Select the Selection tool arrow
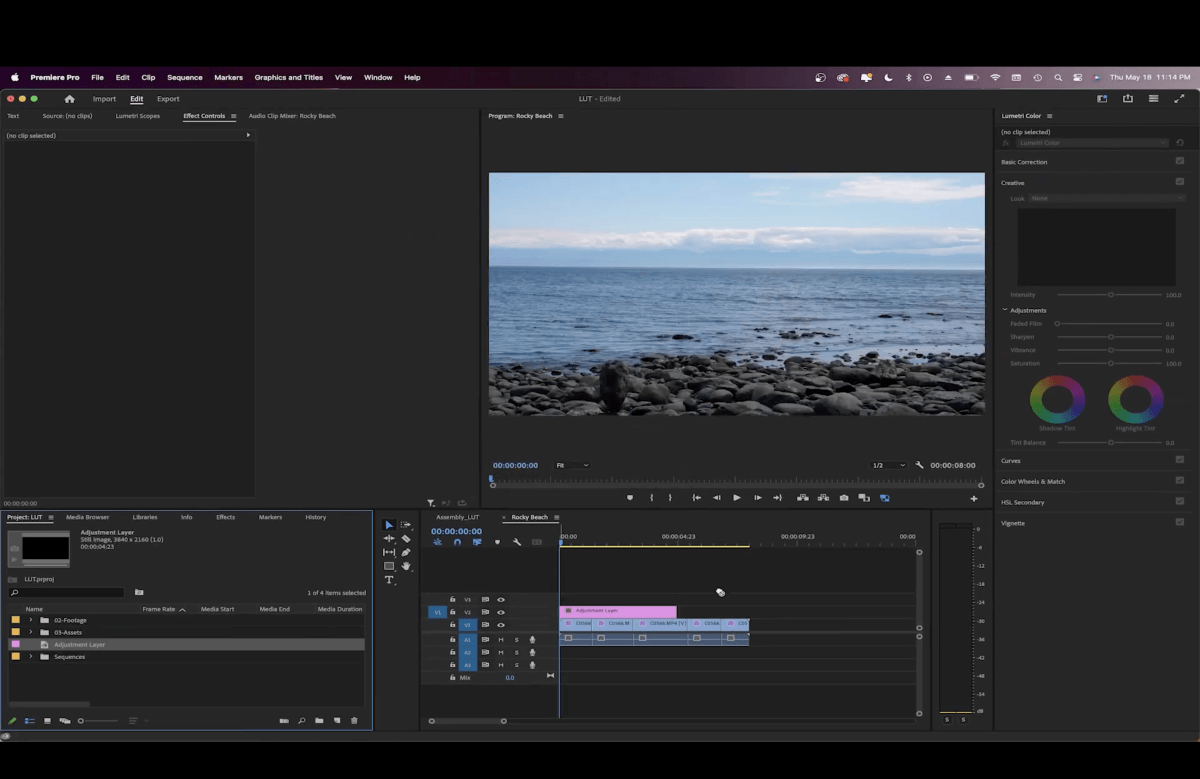1200x779 pixels. (389, 525)
